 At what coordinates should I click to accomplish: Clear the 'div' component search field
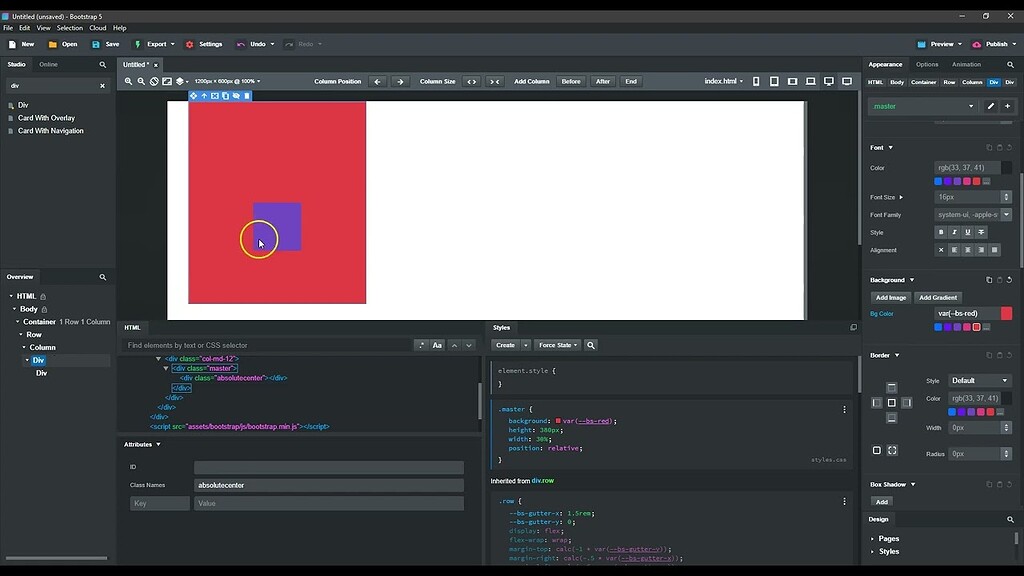click(x=103, y=86)
